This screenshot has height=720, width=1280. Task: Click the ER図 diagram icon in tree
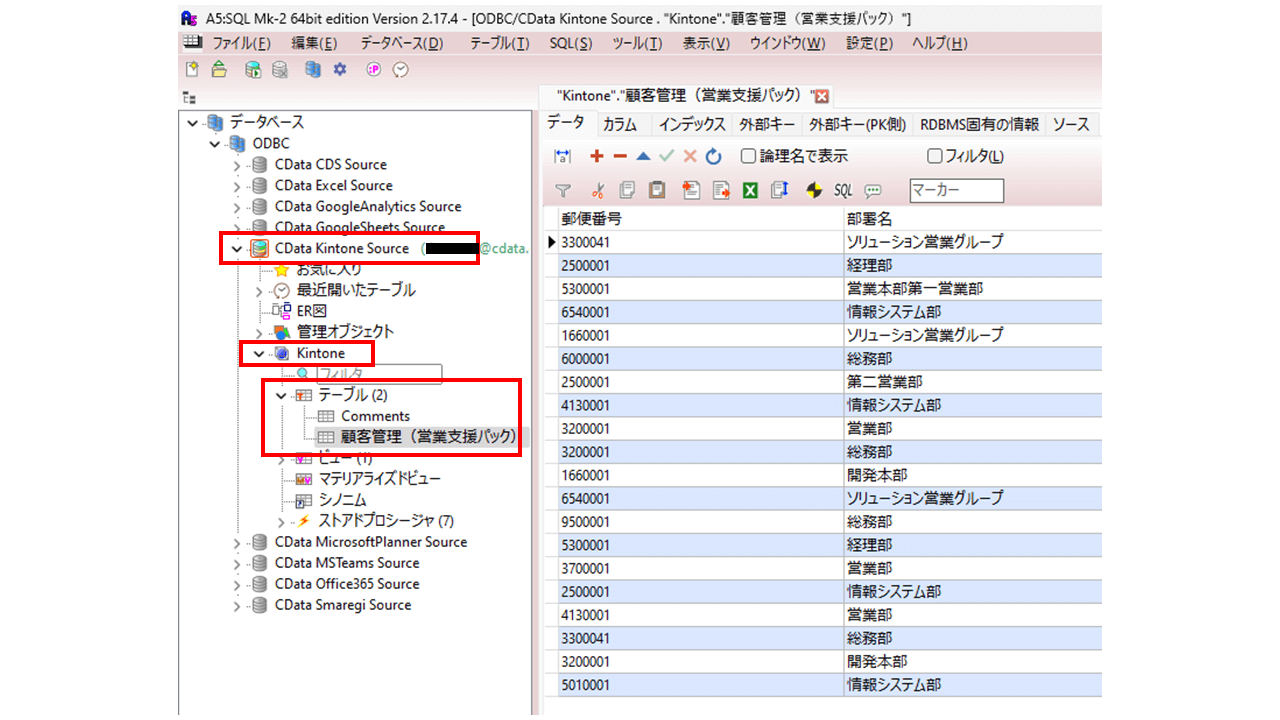click(282, 311)
